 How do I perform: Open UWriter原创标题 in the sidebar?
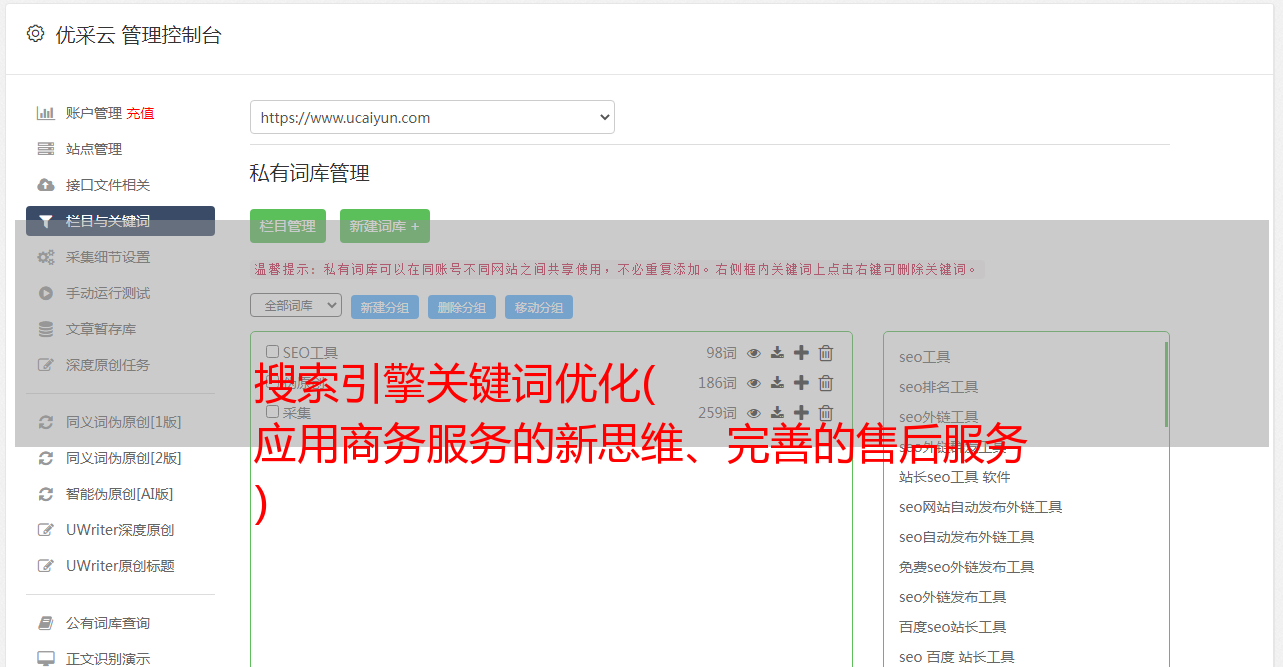point(120,566)
